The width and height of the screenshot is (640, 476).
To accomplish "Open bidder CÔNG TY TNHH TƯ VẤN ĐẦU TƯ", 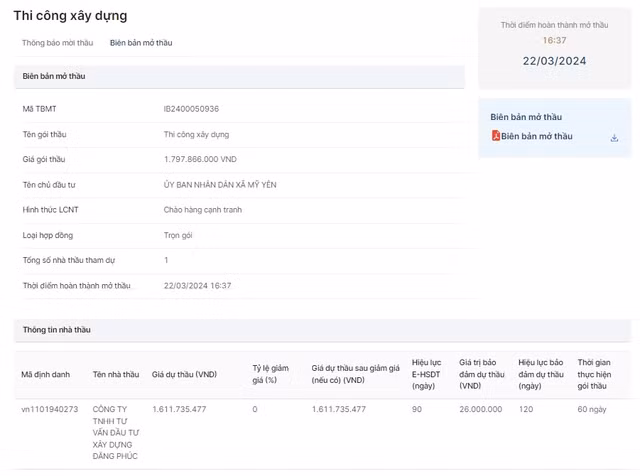I will [x=116, y=432].
